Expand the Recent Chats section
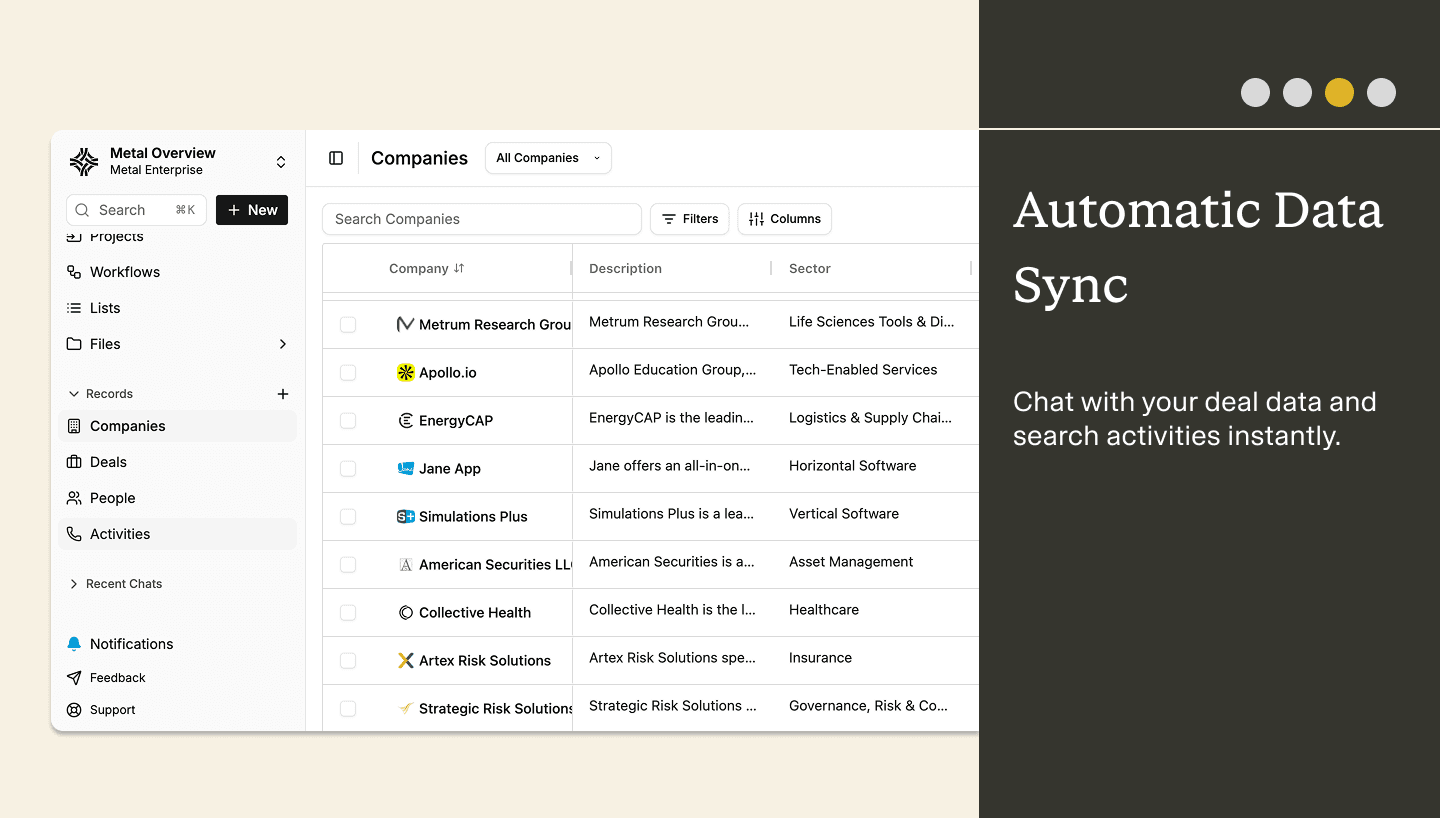Image resolution: width=1440 pixels, height=818 pixels. 115,584
